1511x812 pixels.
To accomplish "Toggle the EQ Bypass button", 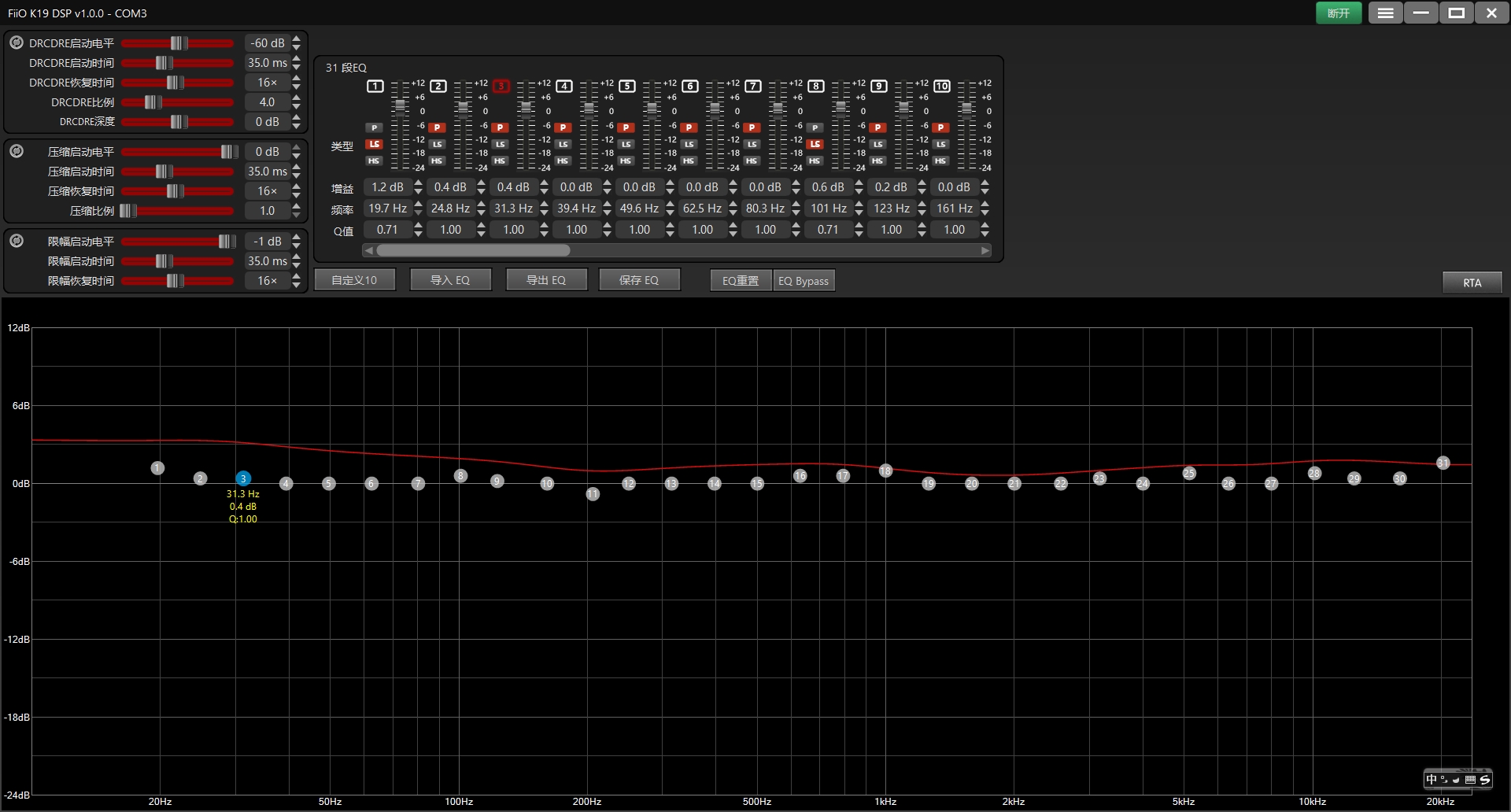I will tap(804, 281).
